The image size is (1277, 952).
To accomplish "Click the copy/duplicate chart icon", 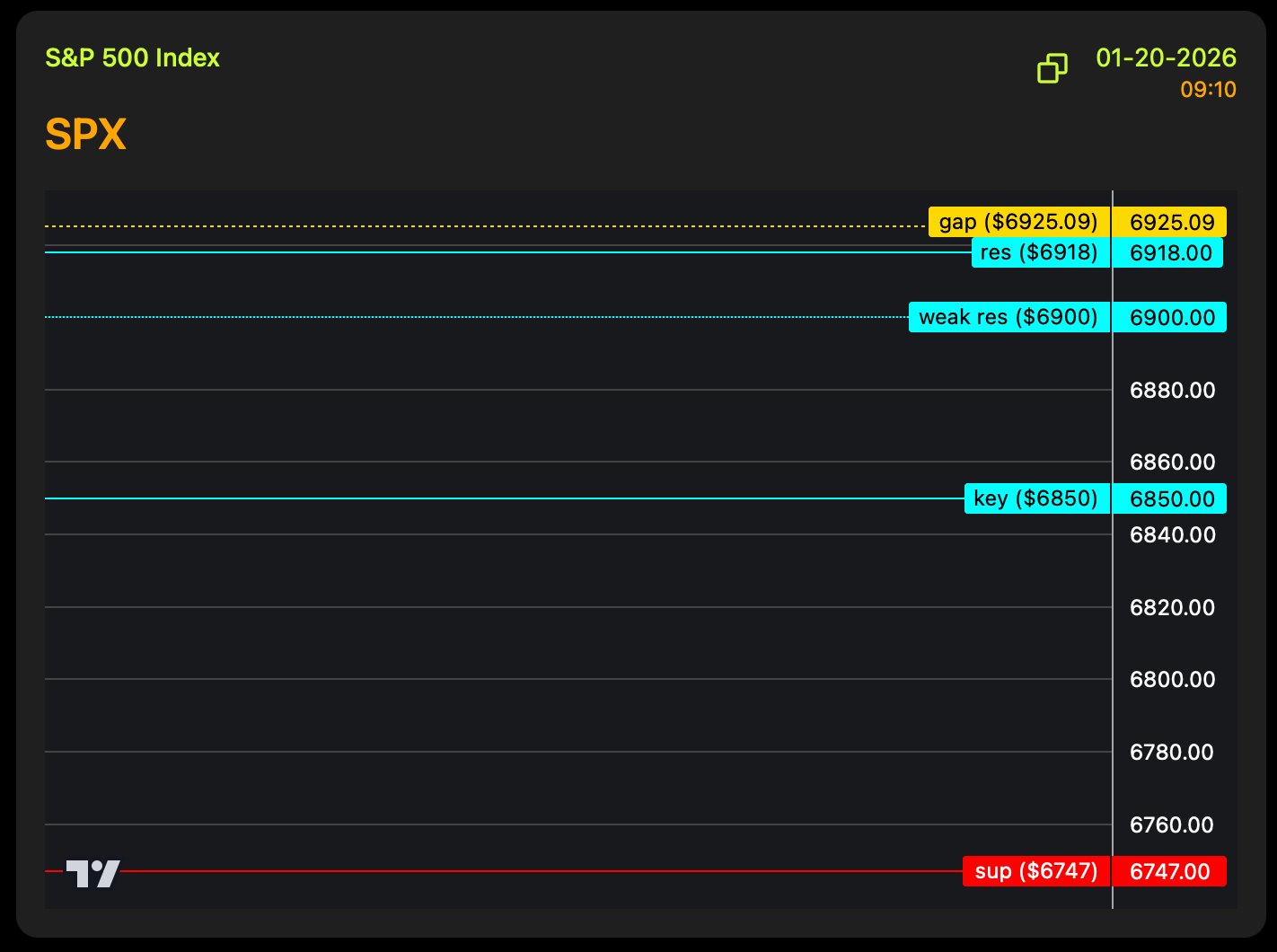I will [1052, 68].
